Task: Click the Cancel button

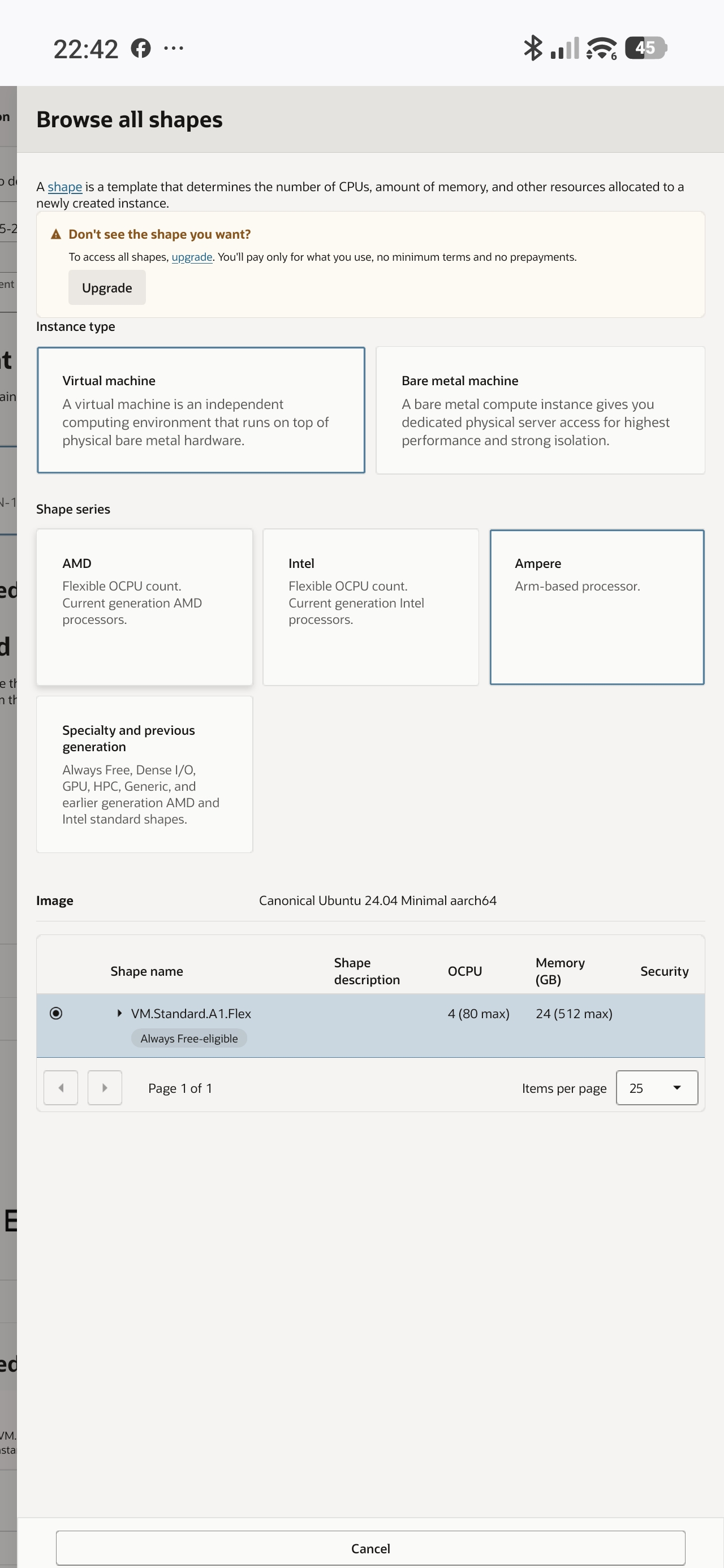Action: coord(370,1548)
